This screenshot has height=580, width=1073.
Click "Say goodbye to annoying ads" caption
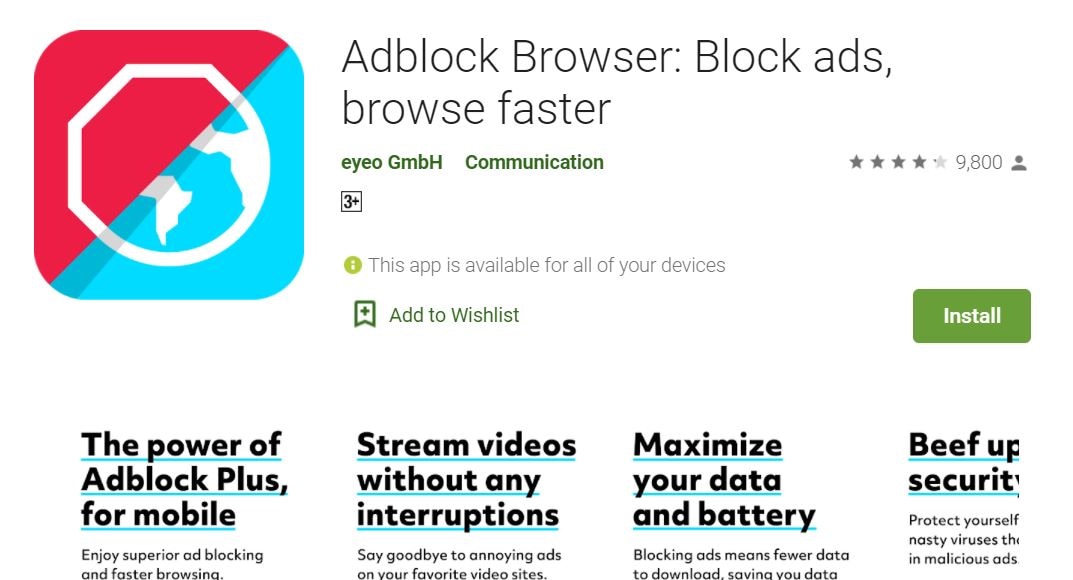point(459,555)
